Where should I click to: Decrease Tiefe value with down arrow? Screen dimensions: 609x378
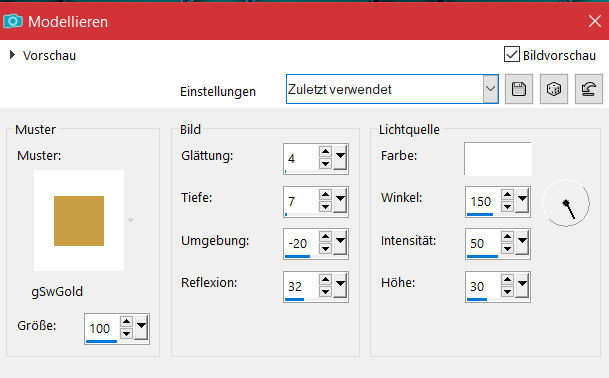coord(325,207)
